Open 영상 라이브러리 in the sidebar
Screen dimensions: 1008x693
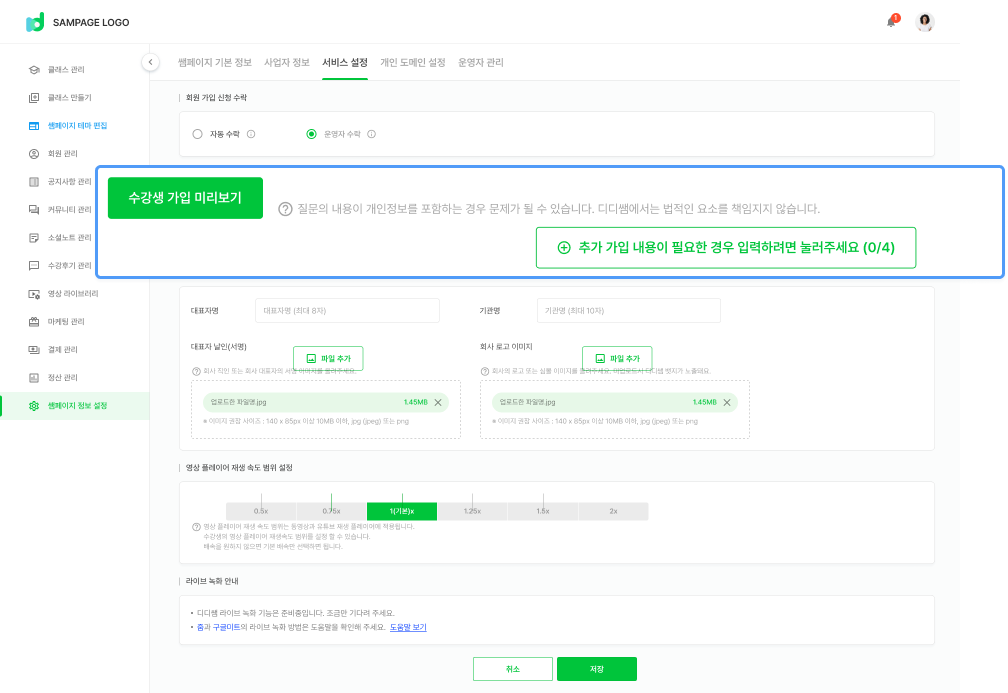[x=74, y=294]
